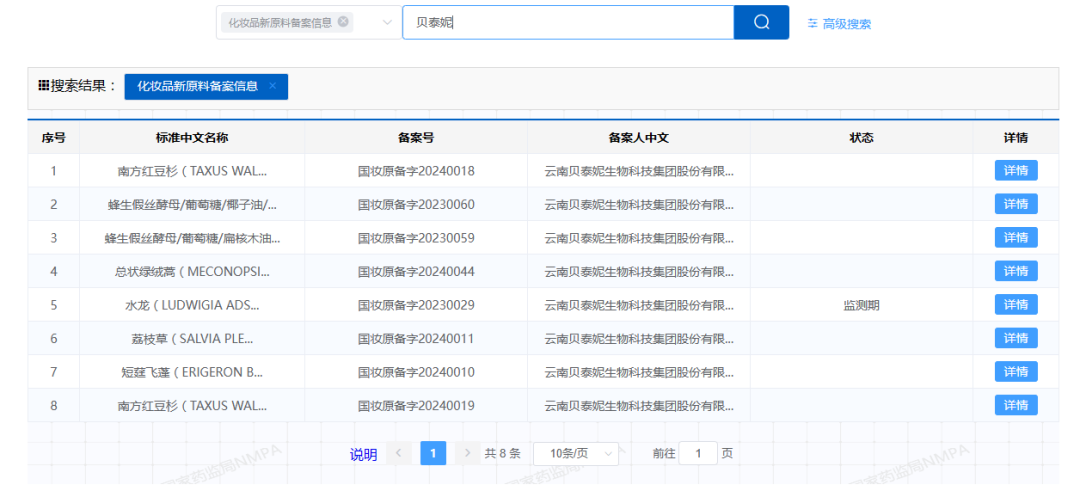Open 详情 for 国妆原备字20240019
This screenshot has height=497, width=1080.
pyautogui.click(x=1016, y=405)
